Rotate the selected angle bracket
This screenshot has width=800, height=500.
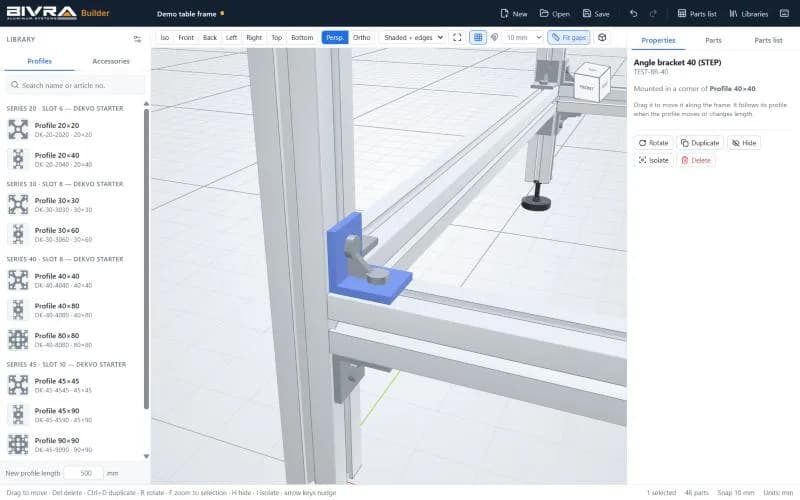pyautogui.click(x=654, y=143)
